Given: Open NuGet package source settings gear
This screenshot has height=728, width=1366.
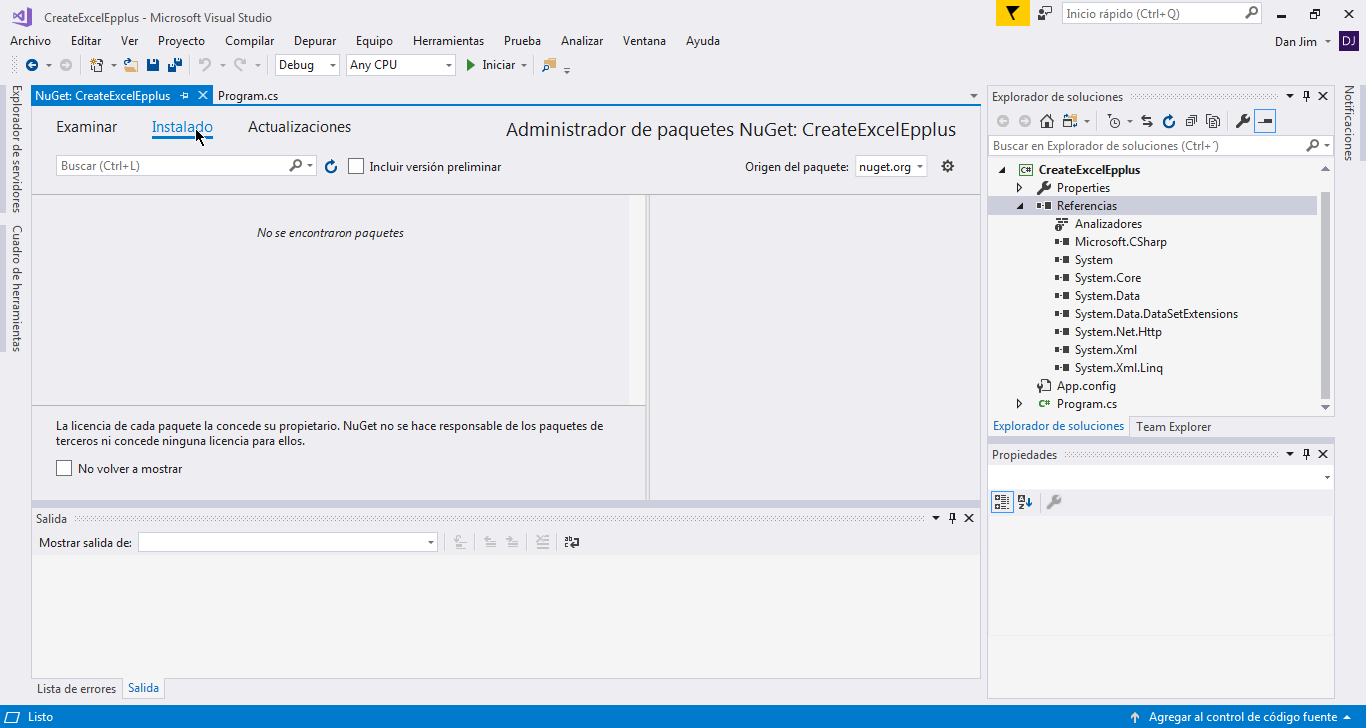Looking at the screenshot, I should pyautogui.click(x=948, y=166).
